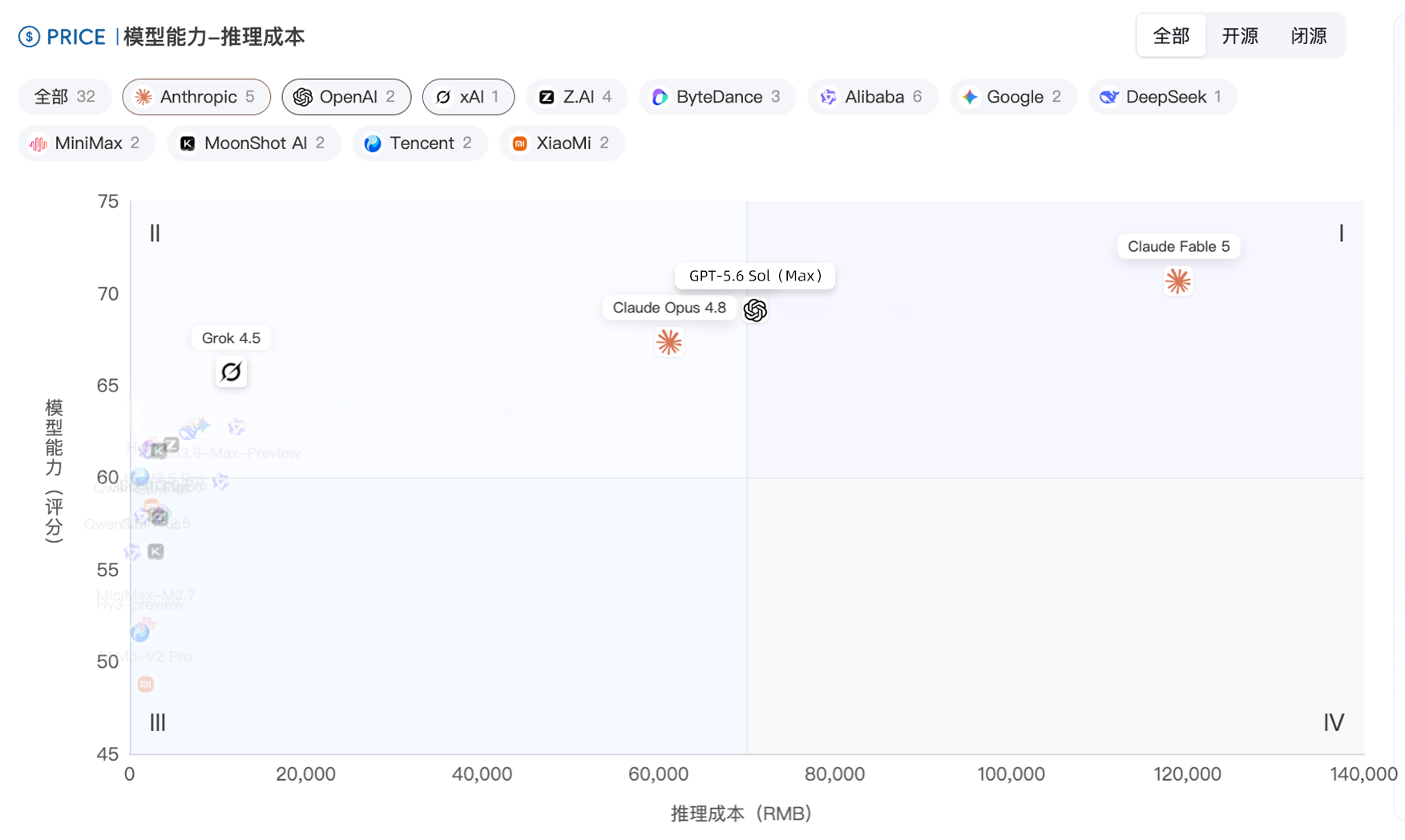Image resolution: width=1405 pixels, height=840 pixels.
Task: Enable the ByteDance vendor filter chip
Action: 717,97
